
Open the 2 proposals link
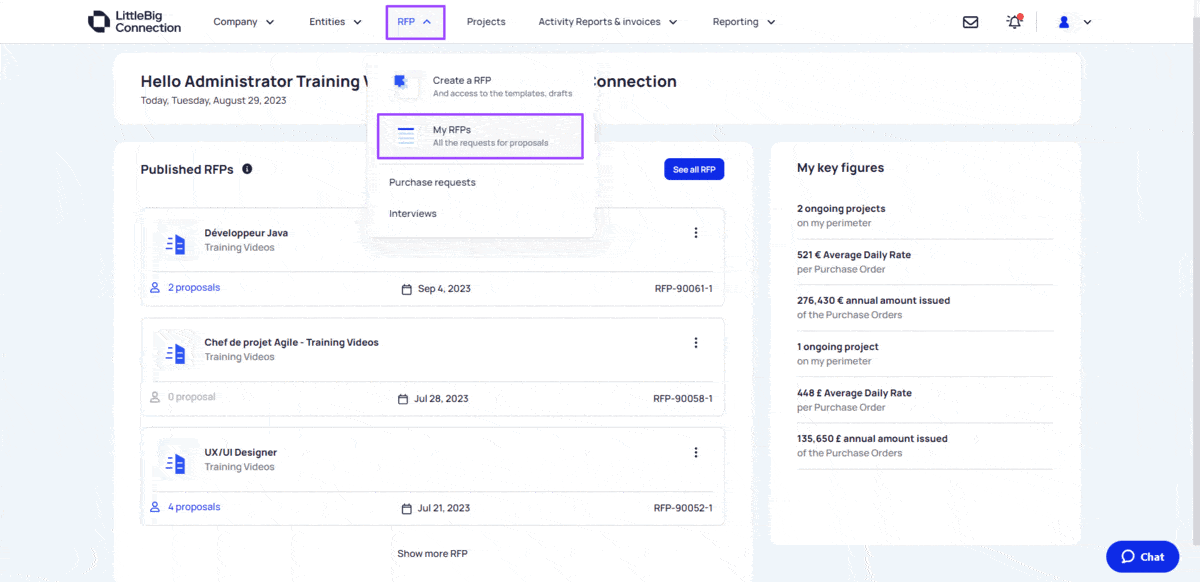[194, 288]
